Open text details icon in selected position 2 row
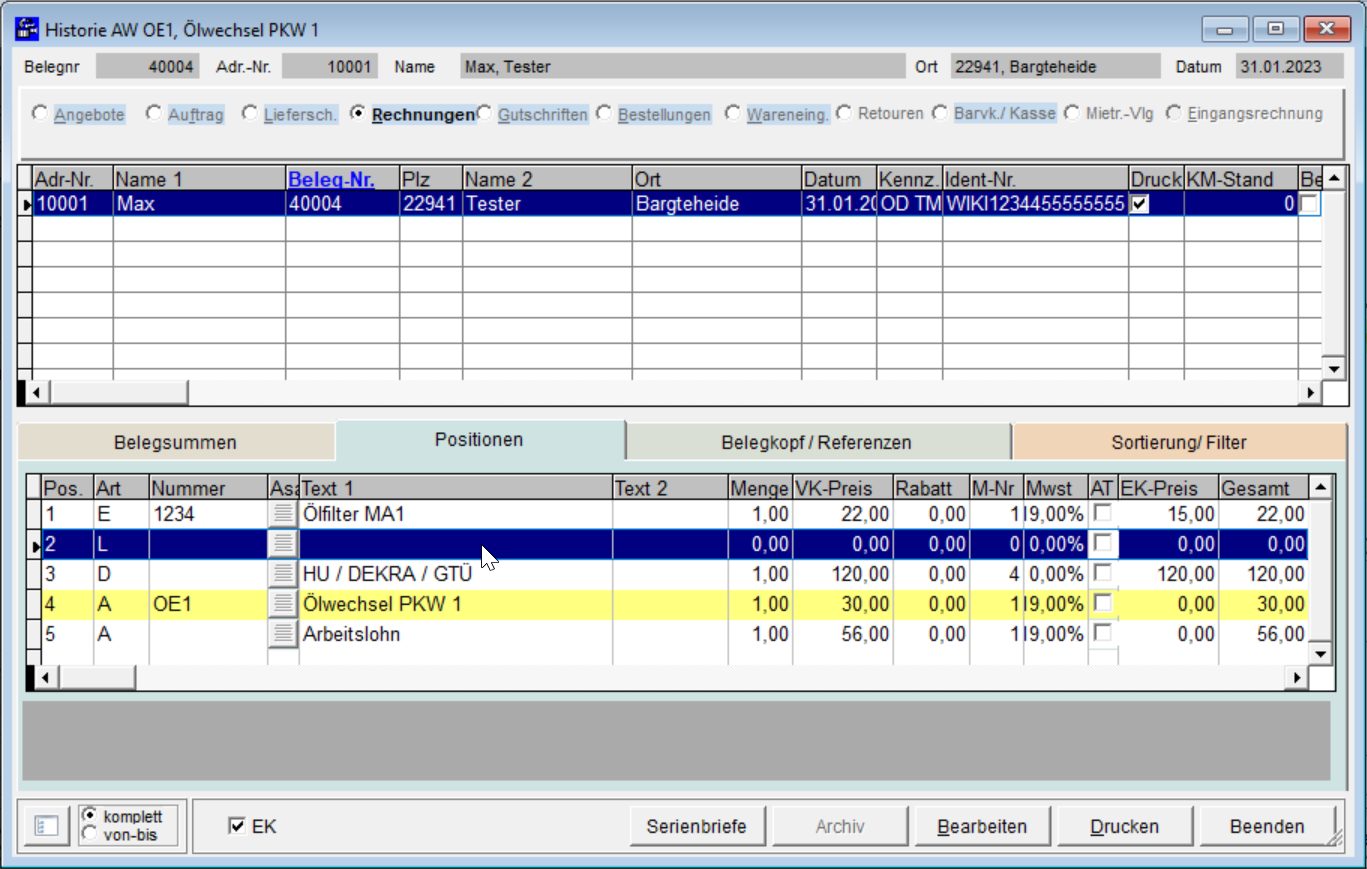 283,544
